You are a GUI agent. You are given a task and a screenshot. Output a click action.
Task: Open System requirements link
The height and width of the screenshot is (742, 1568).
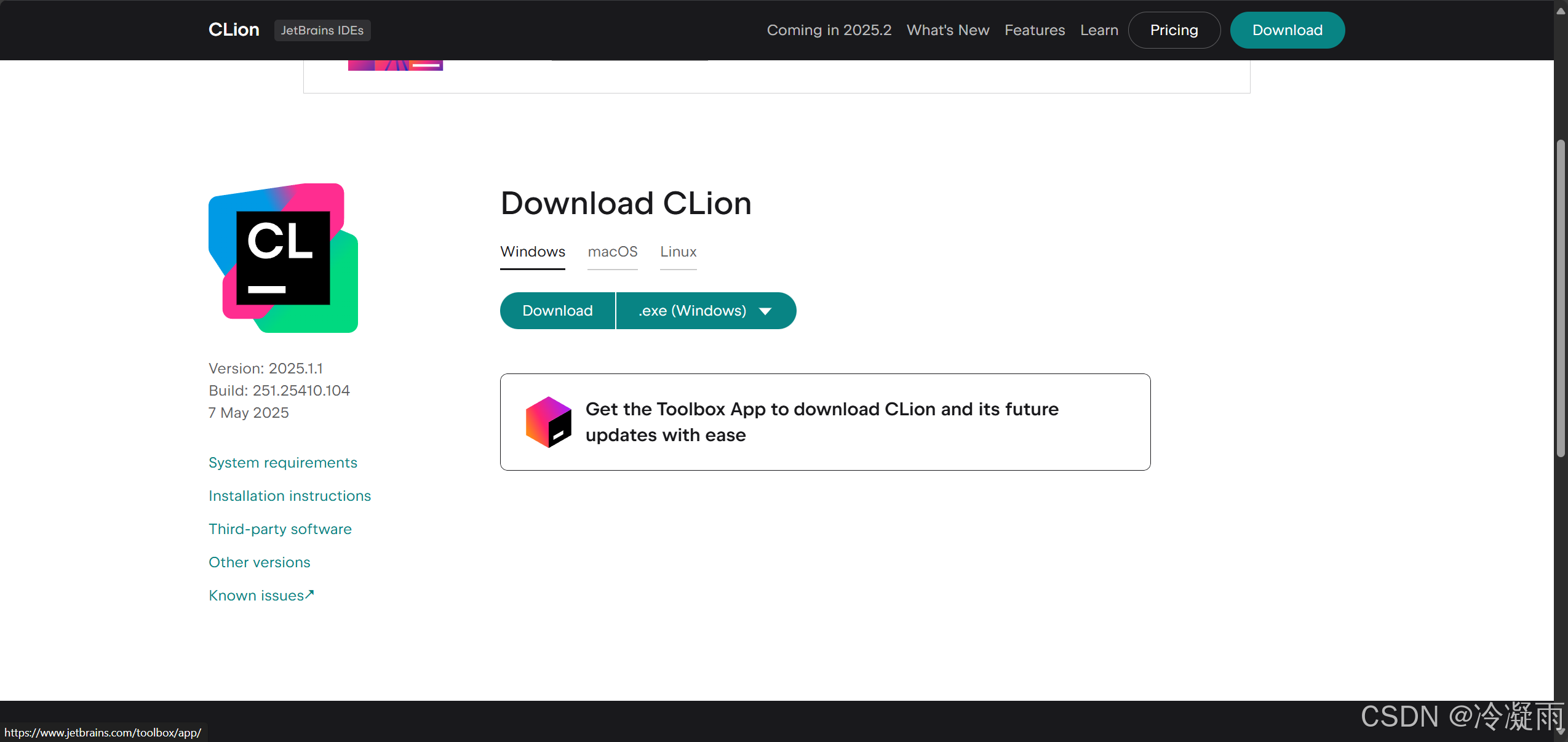(283, 463)
